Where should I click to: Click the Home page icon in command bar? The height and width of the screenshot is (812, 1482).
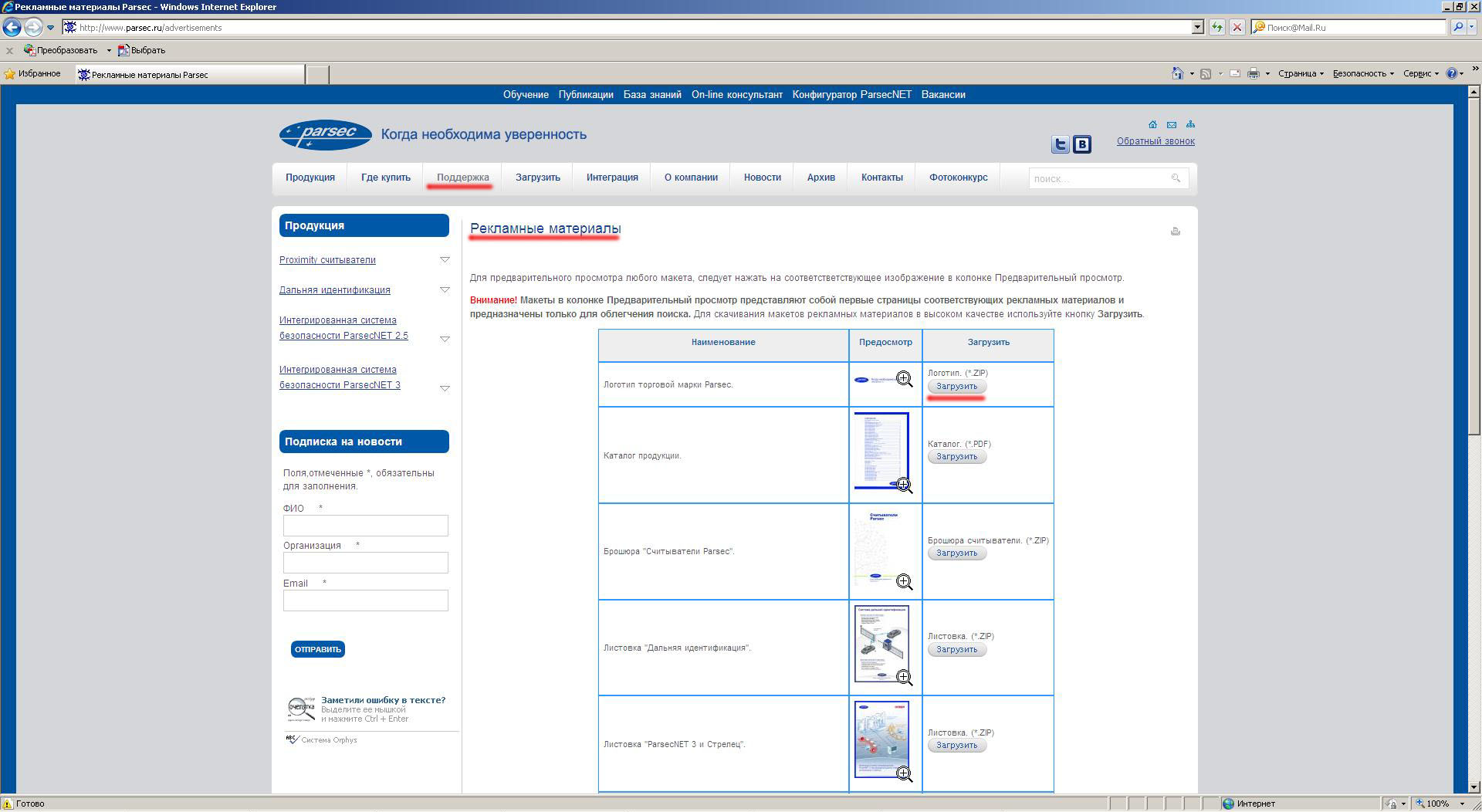coord(1177,73)
